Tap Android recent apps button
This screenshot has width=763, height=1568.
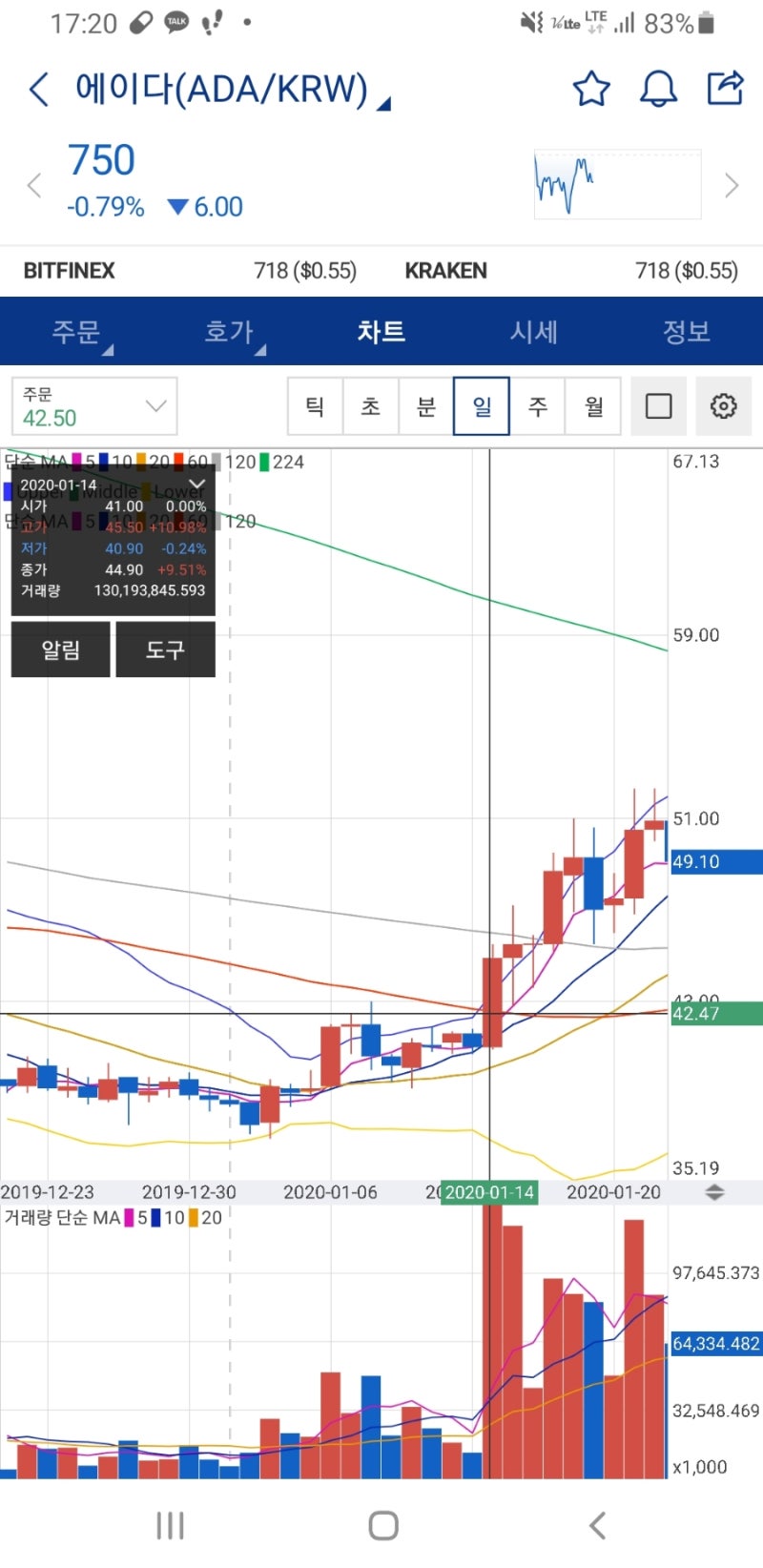click(170, 1525)
